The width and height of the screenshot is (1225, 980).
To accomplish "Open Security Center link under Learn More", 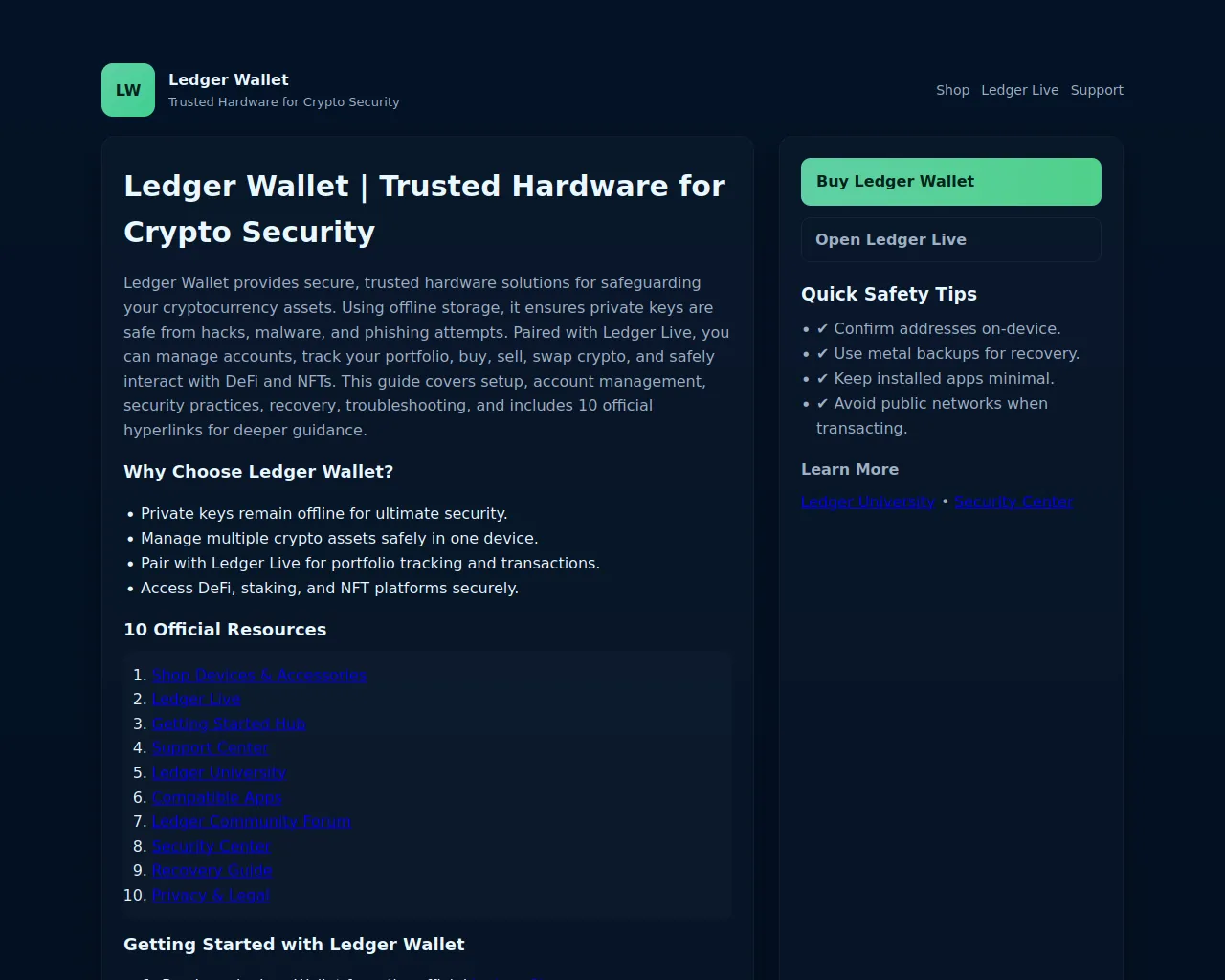I will pos(1013,501).
